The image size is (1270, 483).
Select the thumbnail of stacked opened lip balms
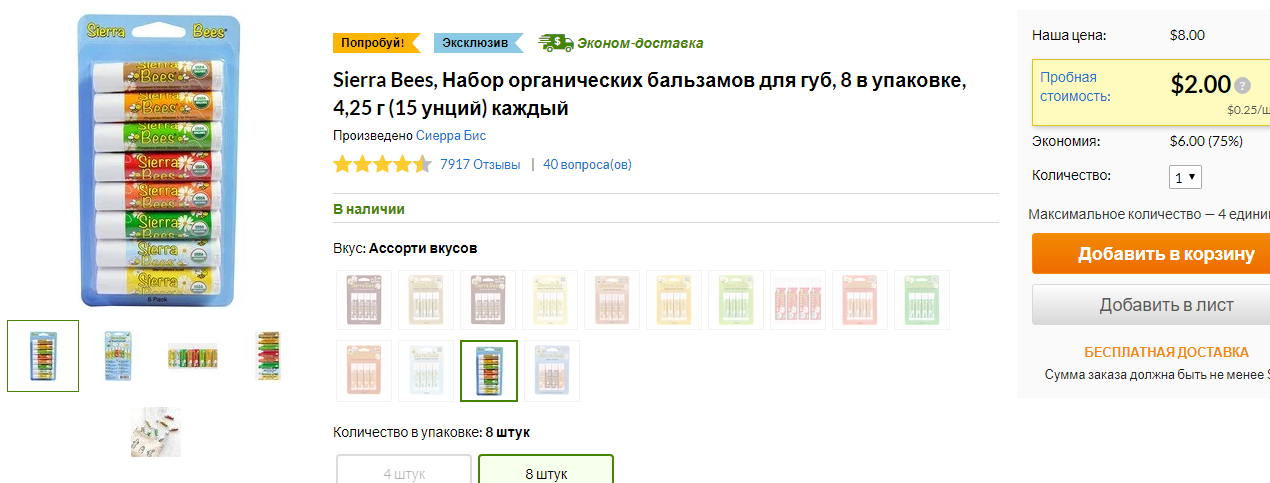tap(267, 356)
